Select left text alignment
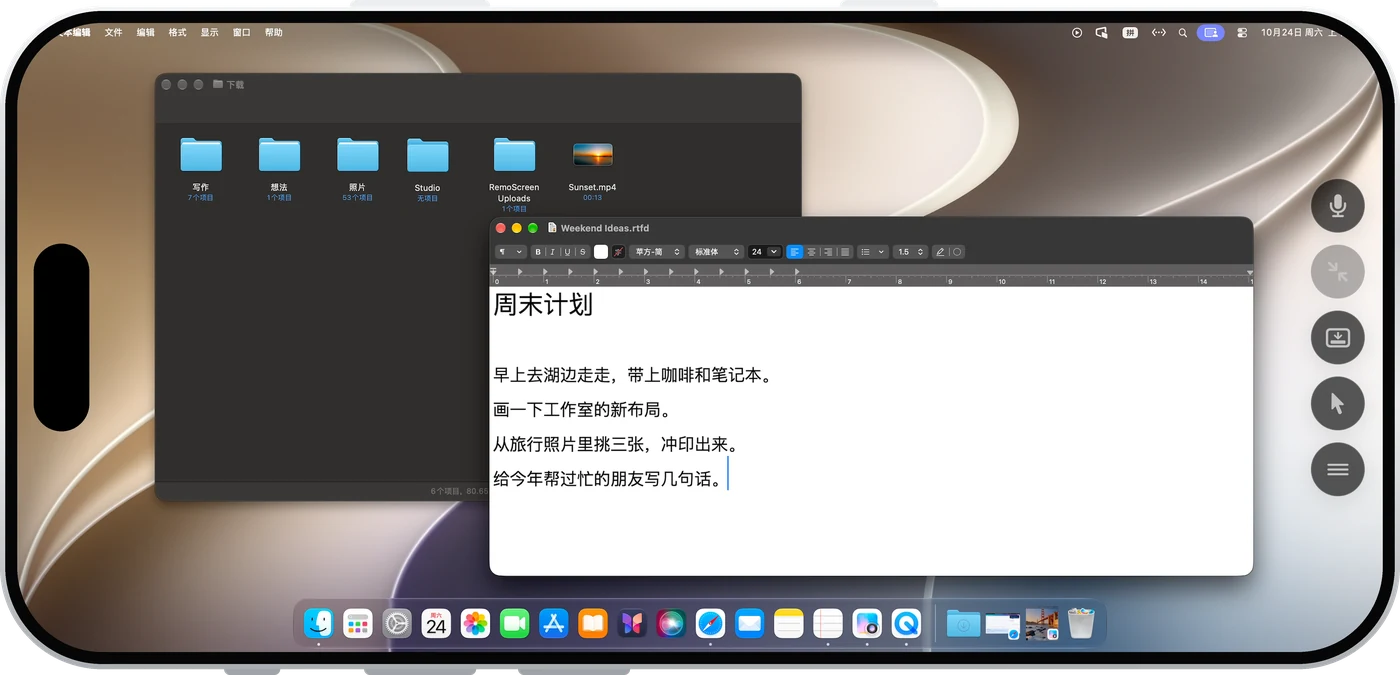 coord(795,252)
